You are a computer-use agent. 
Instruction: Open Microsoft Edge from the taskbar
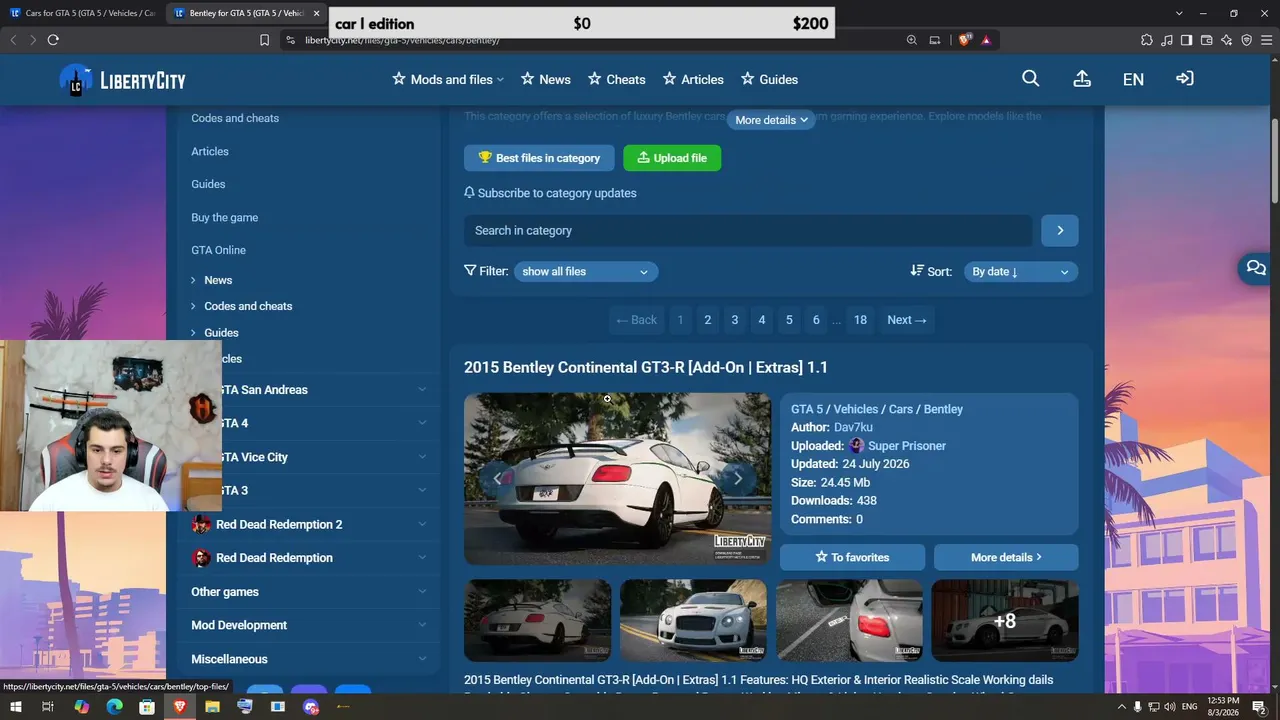pyautogui.click(x=114, y=707)
